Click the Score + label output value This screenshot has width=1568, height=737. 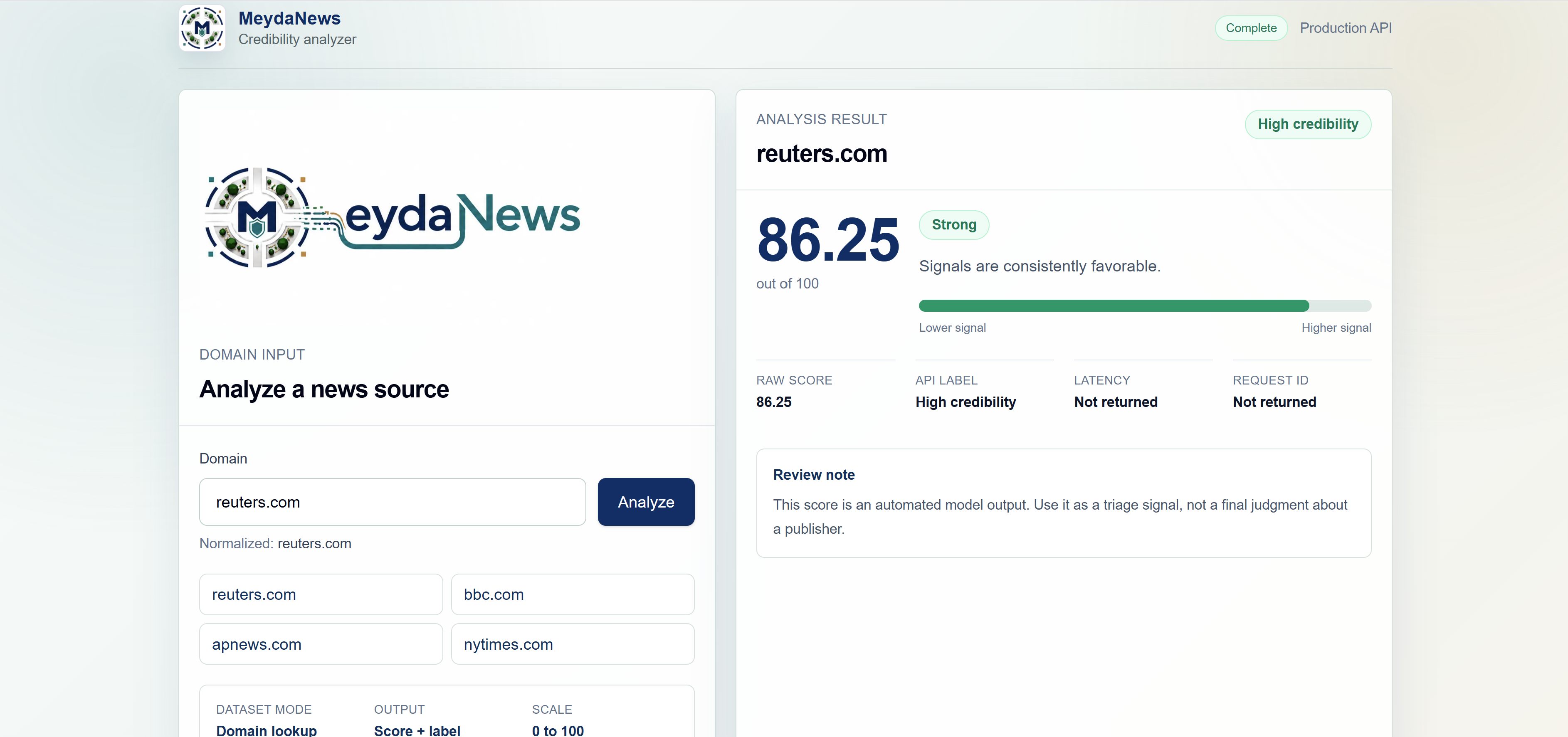[417, 730]
